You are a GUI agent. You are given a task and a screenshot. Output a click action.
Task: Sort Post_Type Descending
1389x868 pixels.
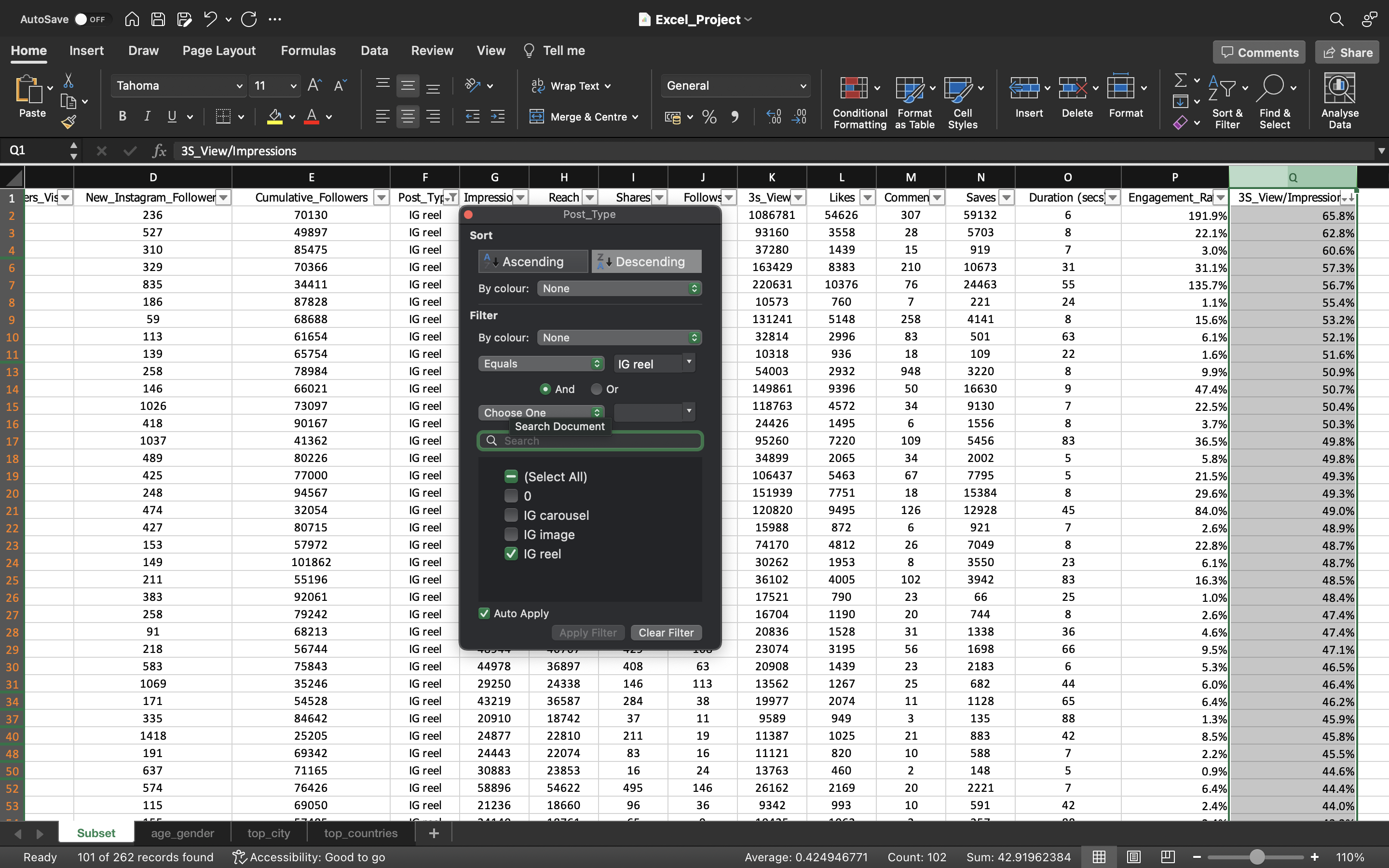pos(646,261)
